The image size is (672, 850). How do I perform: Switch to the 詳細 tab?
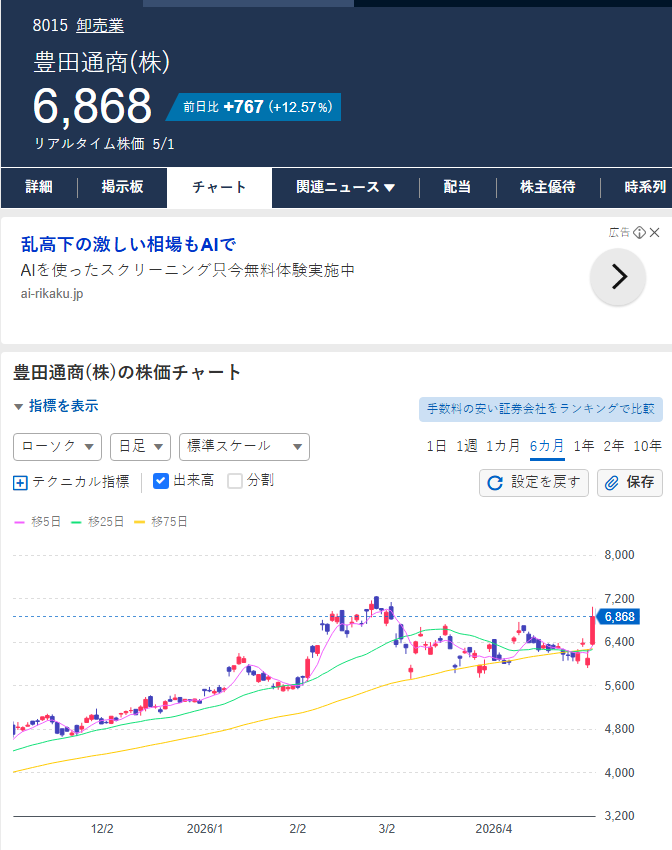(x=39, y=187)
